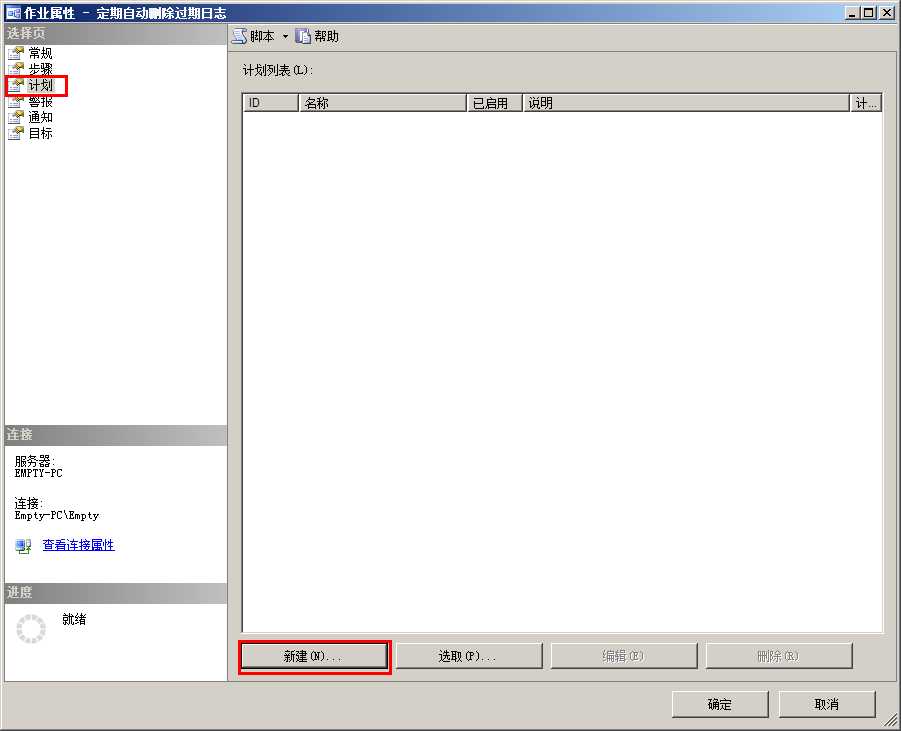Confirm with the 确定 button
901x731 pixels.
pos(720,705)
